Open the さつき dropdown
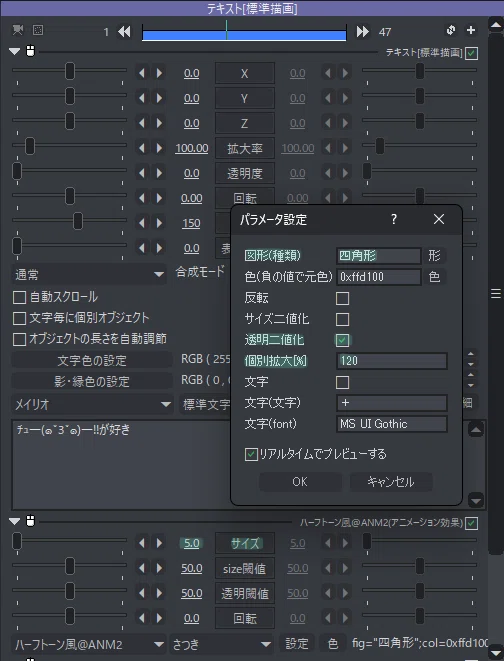504x661 pixels. 221,644
